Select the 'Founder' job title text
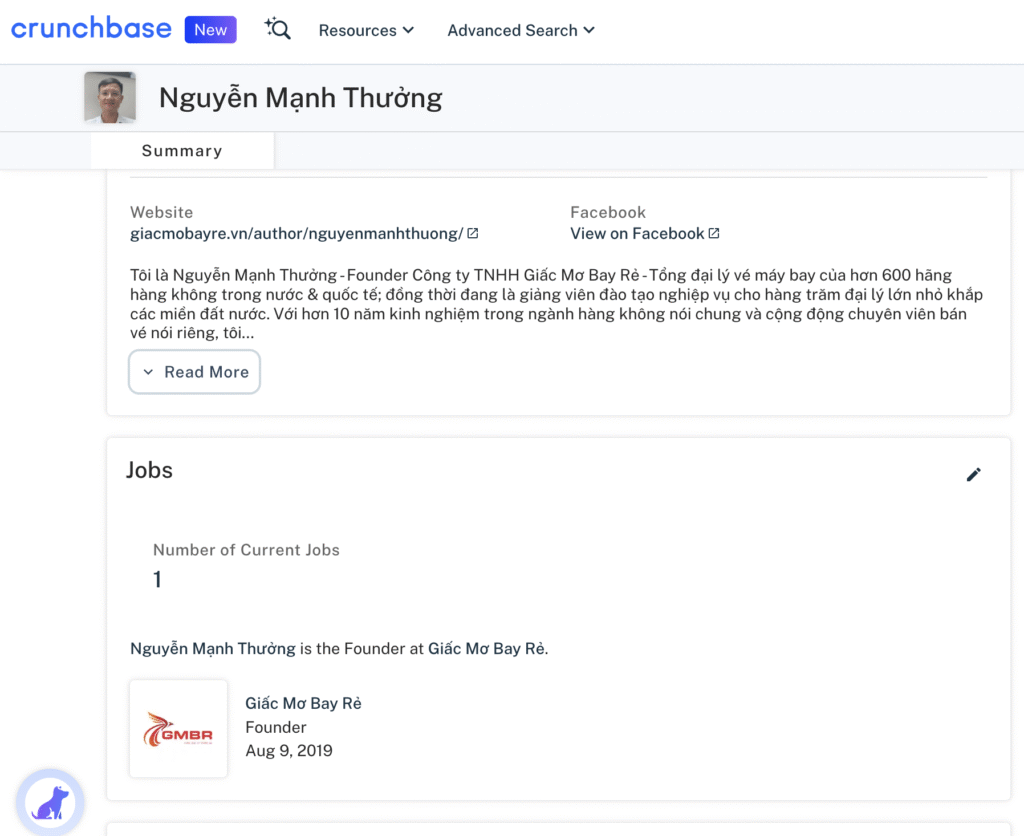Viewport: 1024px width, 836px height. 276,728
